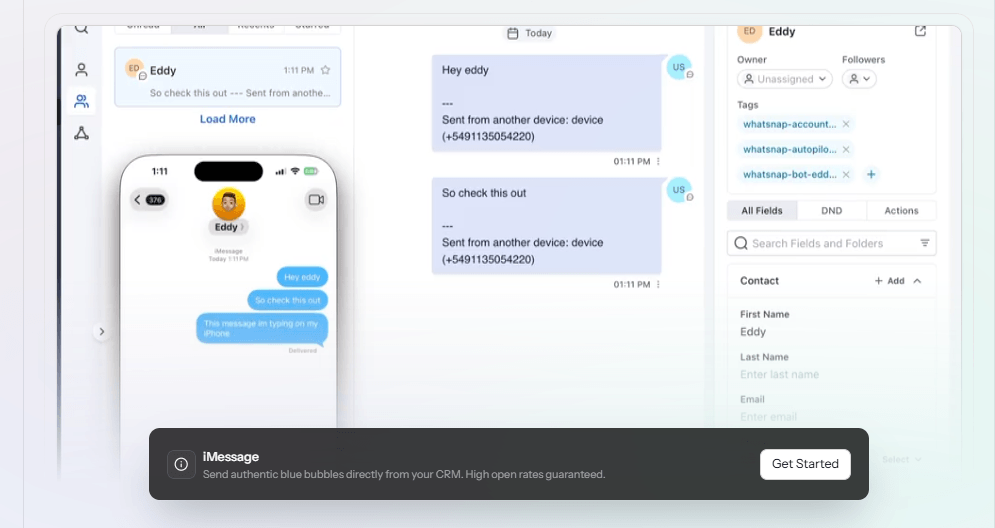Remove the whatsnap-bot-edd tag

846,175
